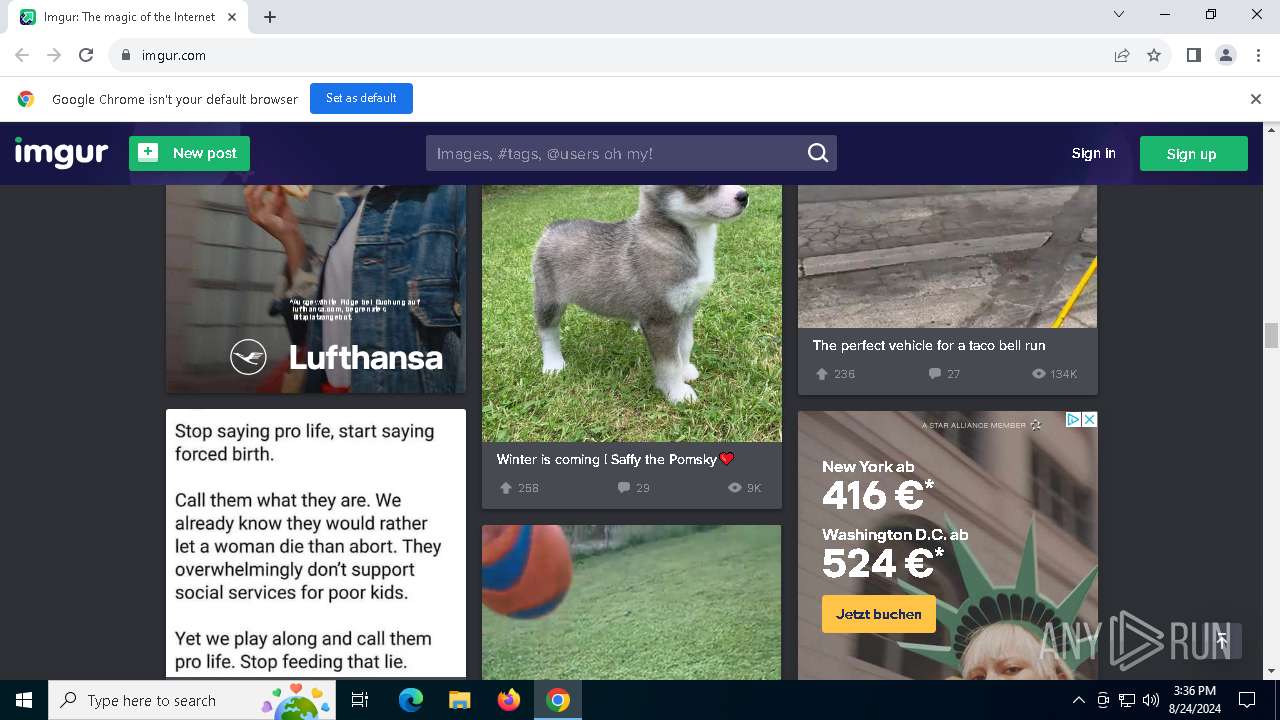Screen dimensions: 1280x720
Task: Set Chrome as default browser
Action: tap(361, 98)
